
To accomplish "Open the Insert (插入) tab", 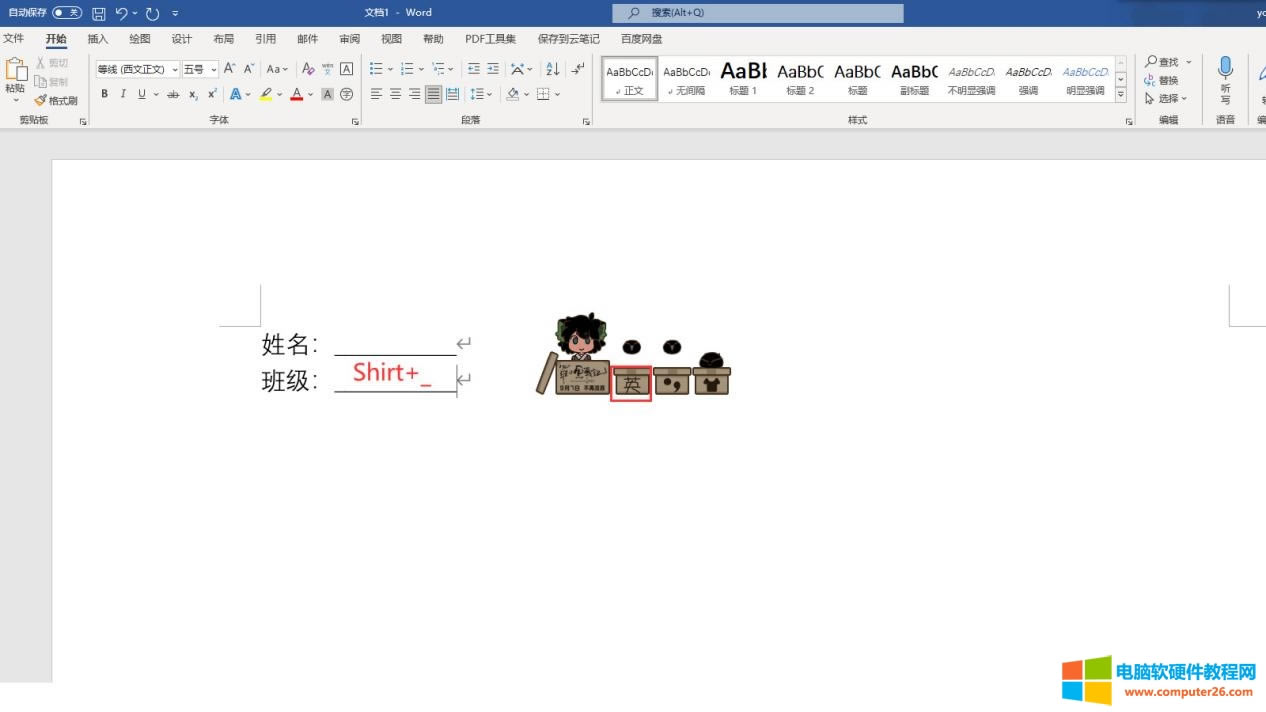I will click(x=98, y=39).
